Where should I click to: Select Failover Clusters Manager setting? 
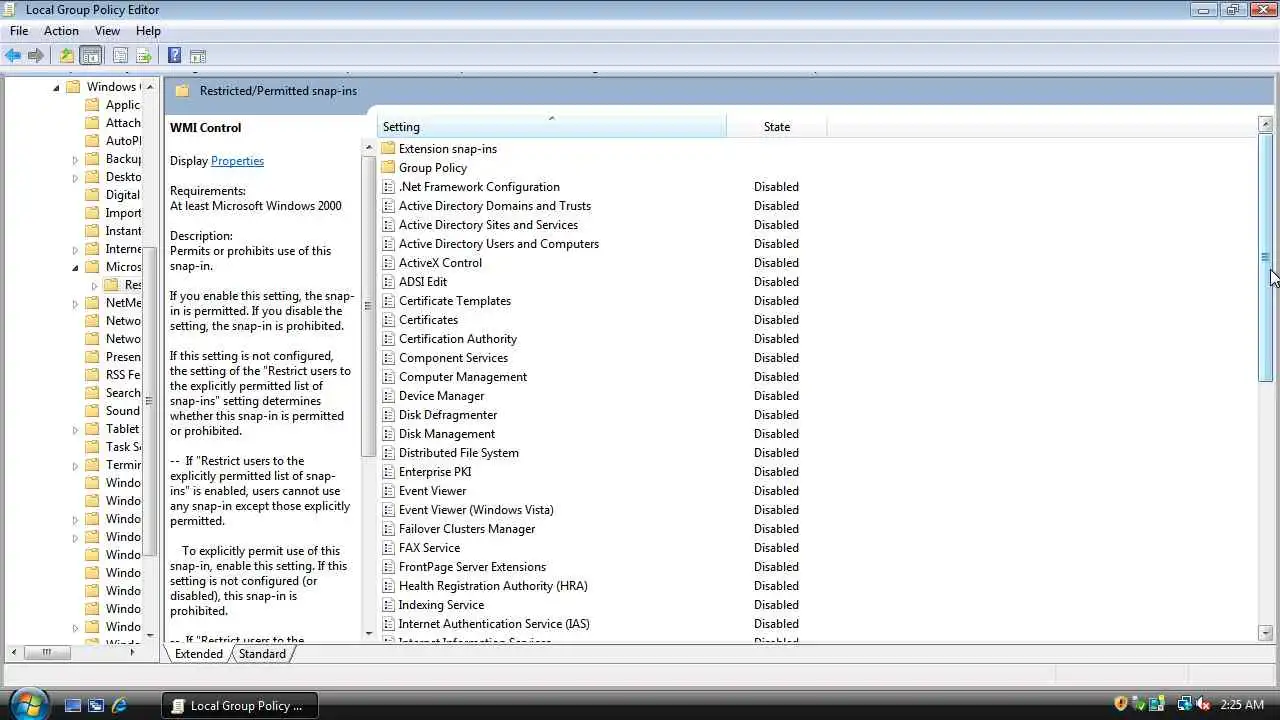pos(467,529)
